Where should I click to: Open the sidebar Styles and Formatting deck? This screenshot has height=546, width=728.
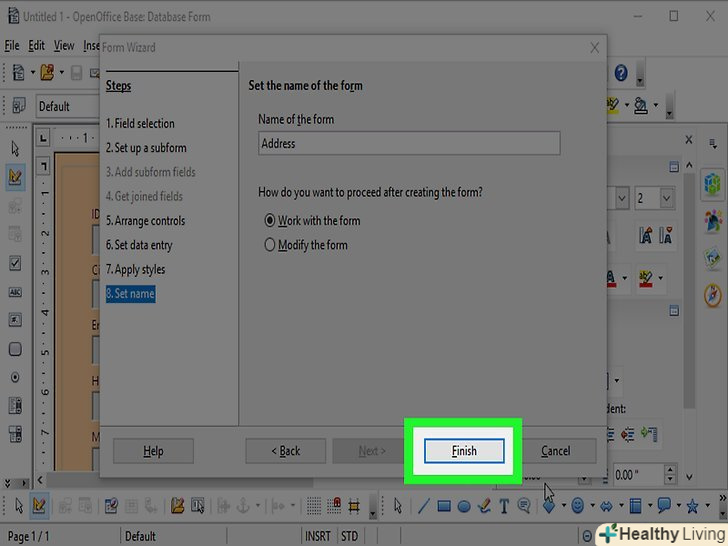point(713,221)
